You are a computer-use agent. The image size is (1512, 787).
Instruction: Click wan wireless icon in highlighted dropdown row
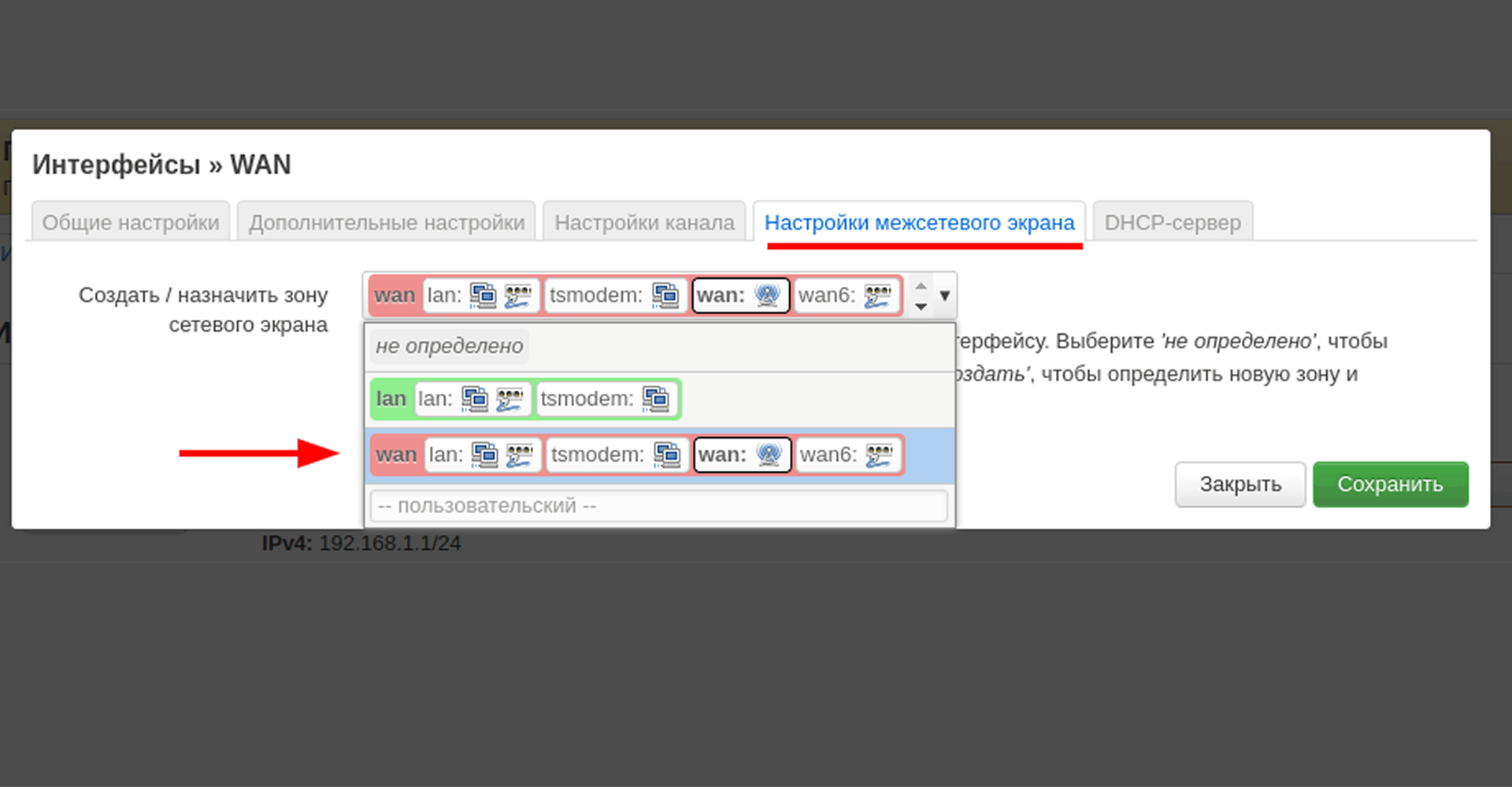(769, 455)
